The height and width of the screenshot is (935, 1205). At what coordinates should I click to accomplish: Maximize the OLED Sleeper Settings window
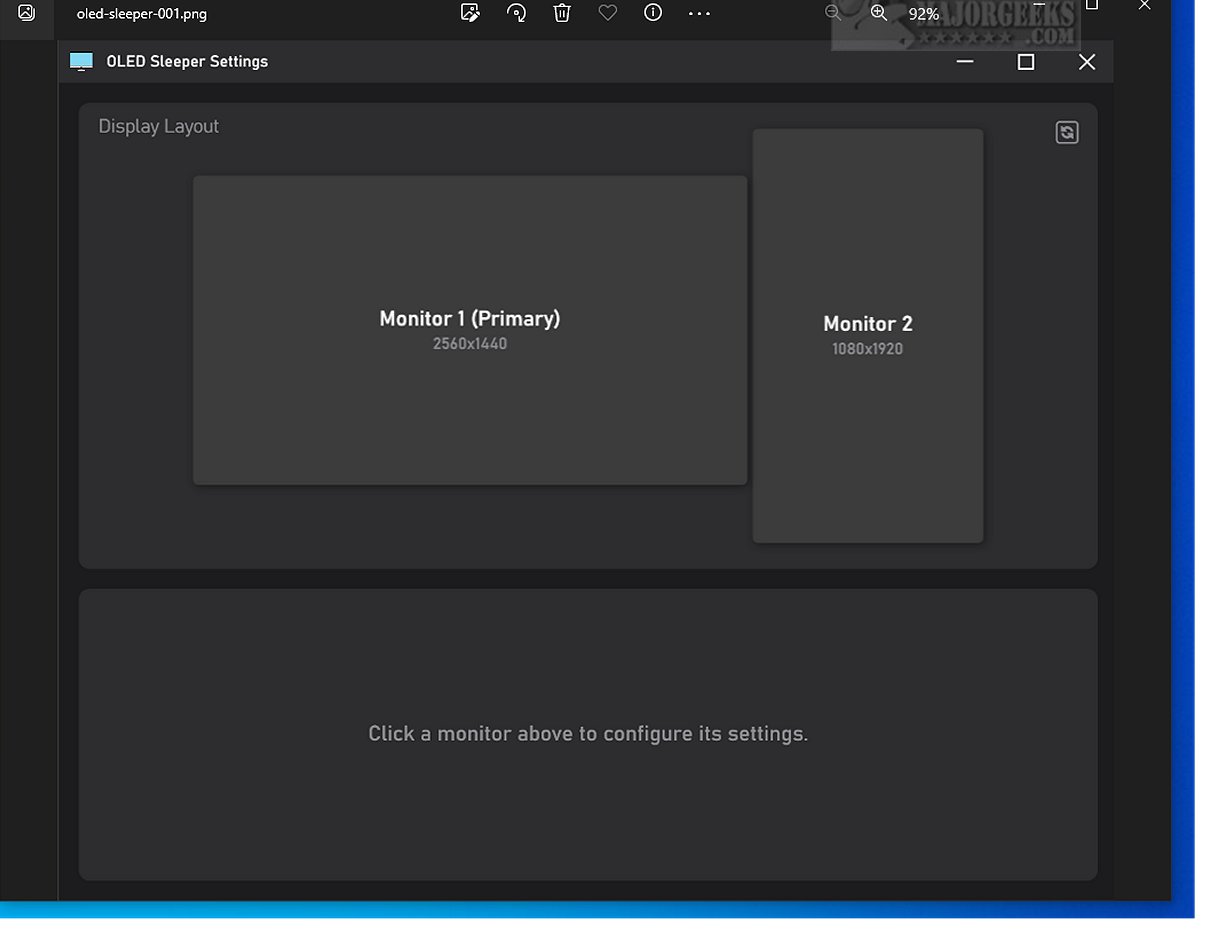(x=1025, y=62)
